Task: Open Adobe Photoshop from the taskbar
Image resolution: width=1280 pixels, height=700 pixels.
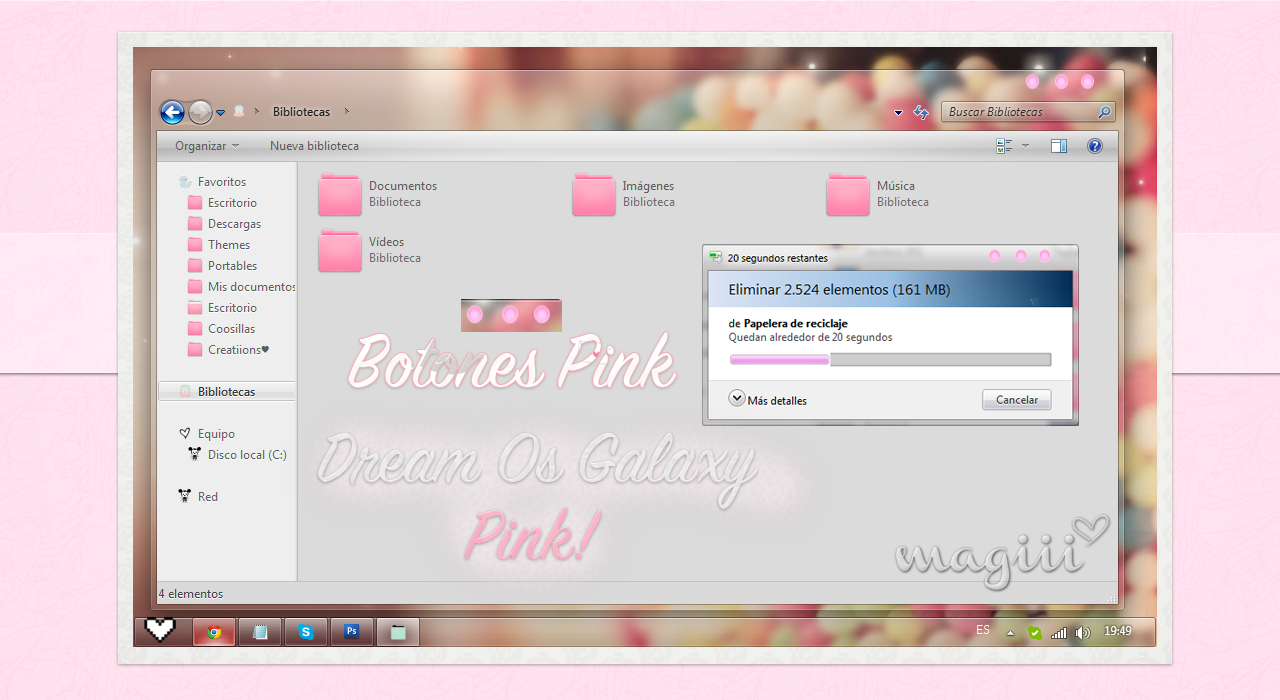Action: click(x=351, y=631)
